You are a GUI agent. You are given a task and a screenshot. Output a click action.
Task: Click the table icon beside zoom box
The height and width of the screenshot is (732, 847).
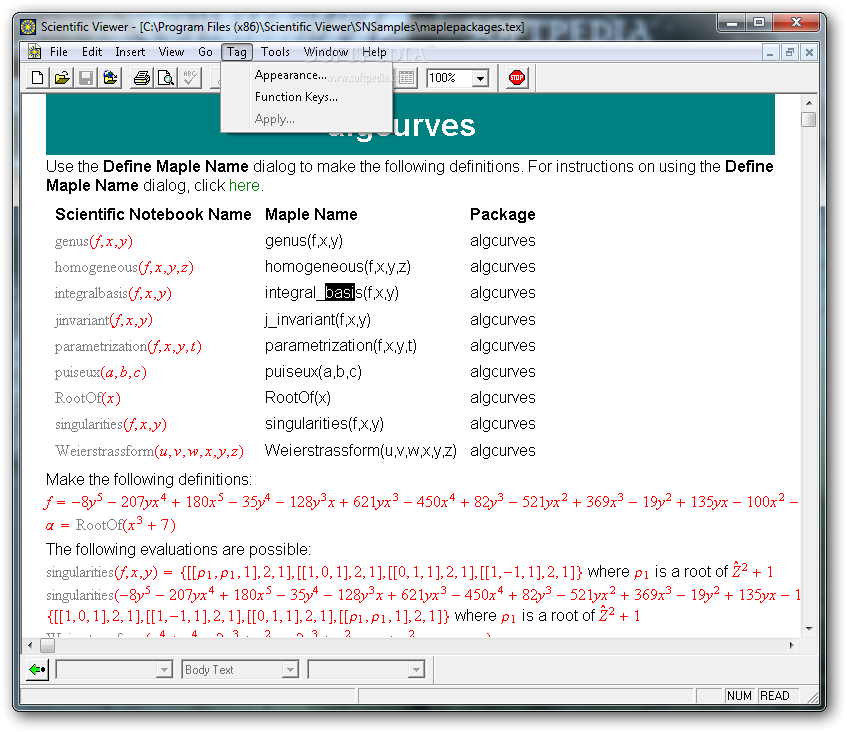[x=406, y=78]
